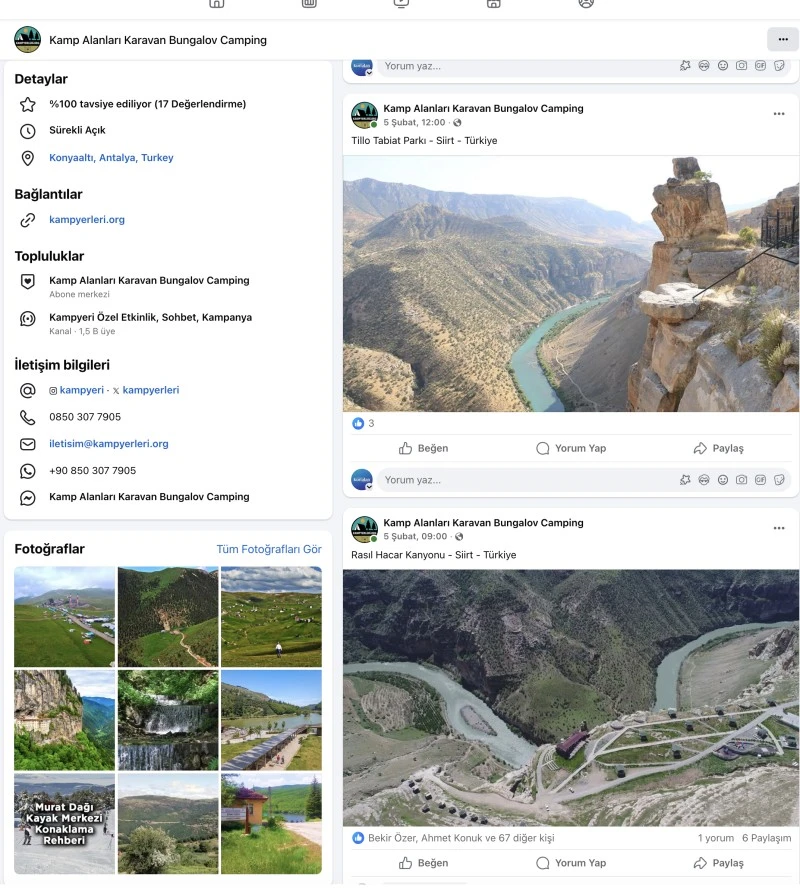The width and height of the screenshot is (800, 891).
Task: Open options menu for Tillo Tabiat Parkı post
Action: click(x=779, y=114)
